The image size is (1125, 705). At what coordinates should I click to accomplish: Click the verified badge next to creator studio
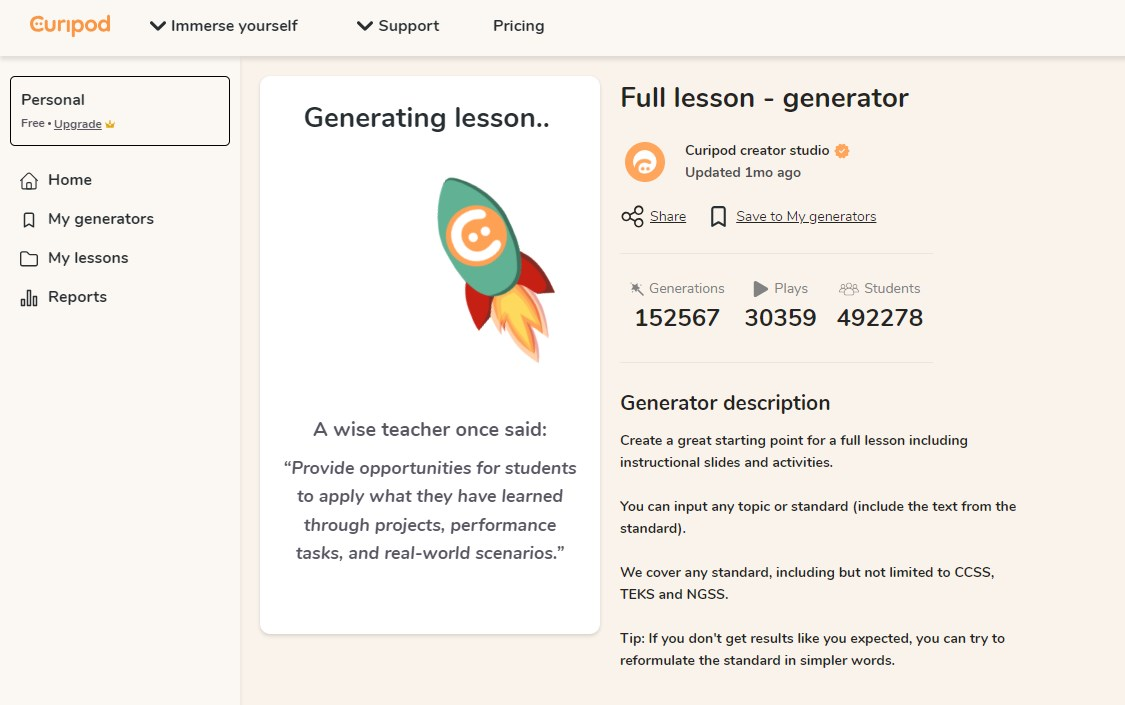coord(842,151)
